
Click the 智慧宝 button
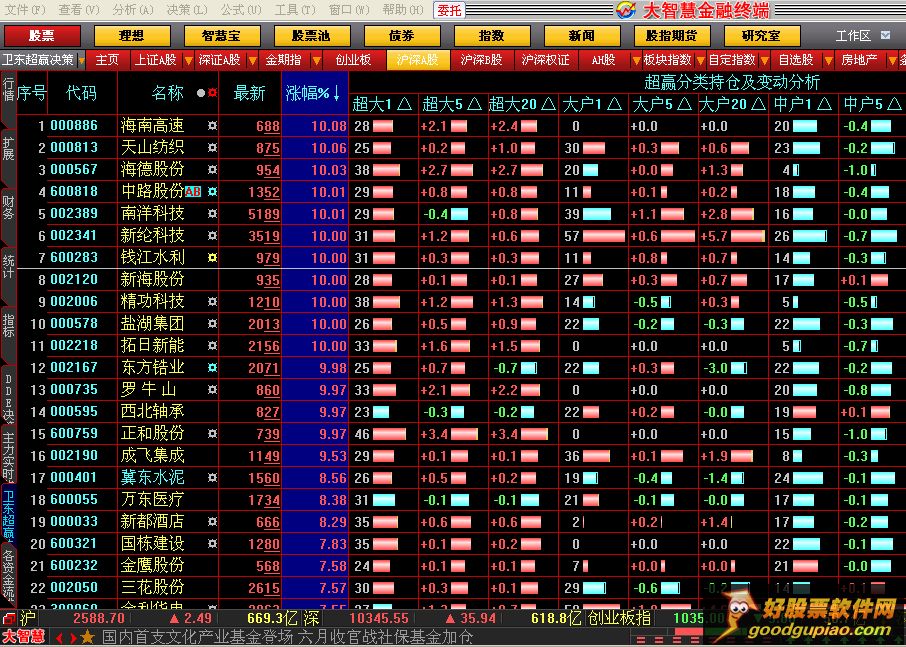click(221, 36)
